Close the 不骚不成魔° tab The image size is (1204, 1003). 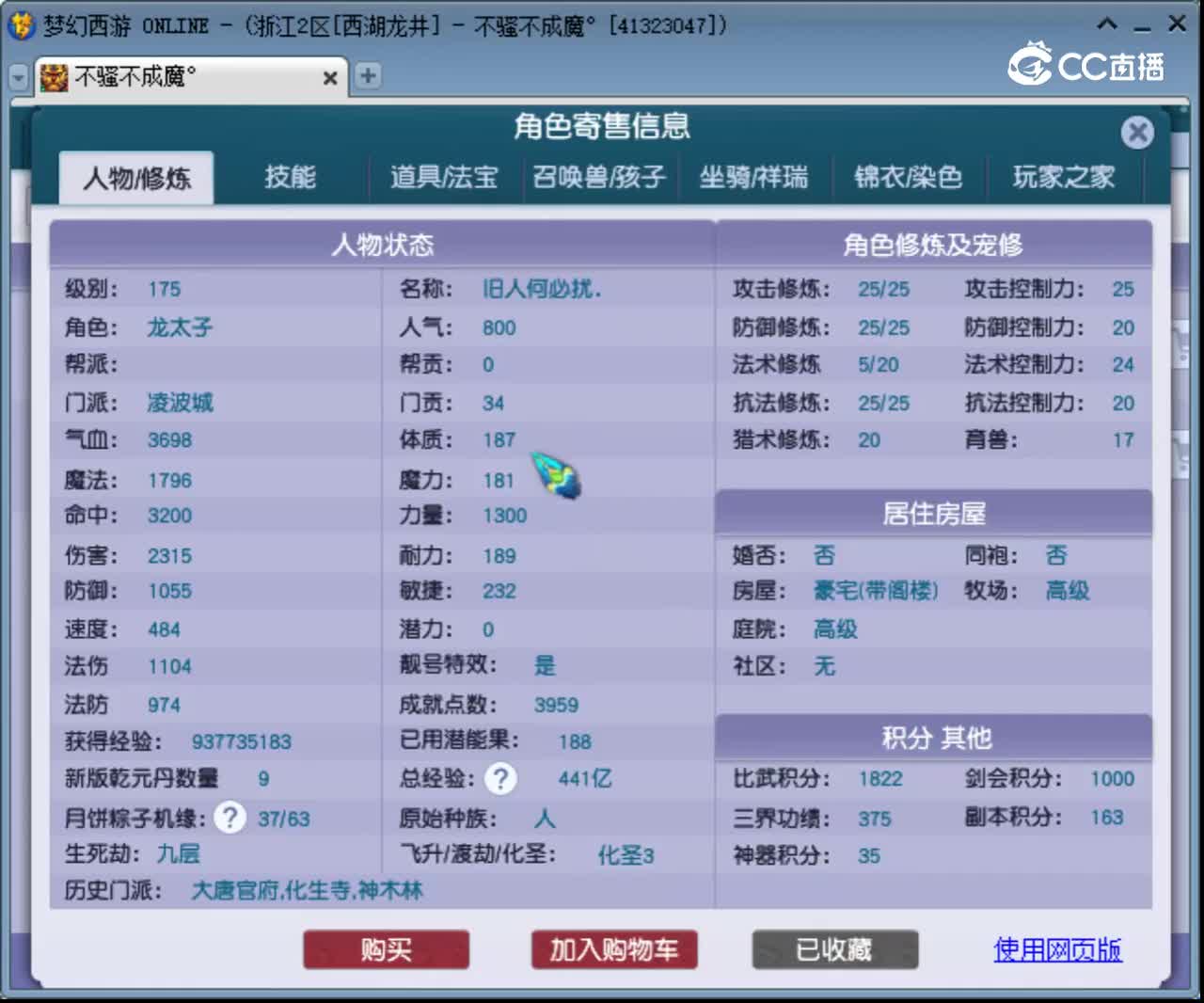point(330,78)
